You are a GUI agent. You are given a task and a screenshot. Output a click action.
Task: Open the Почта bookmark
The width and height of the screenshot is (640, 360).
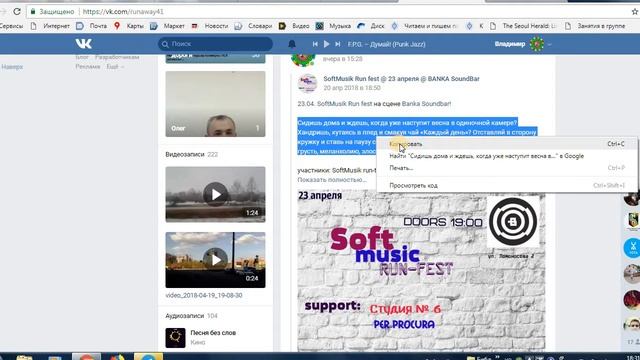pos(91,26)
